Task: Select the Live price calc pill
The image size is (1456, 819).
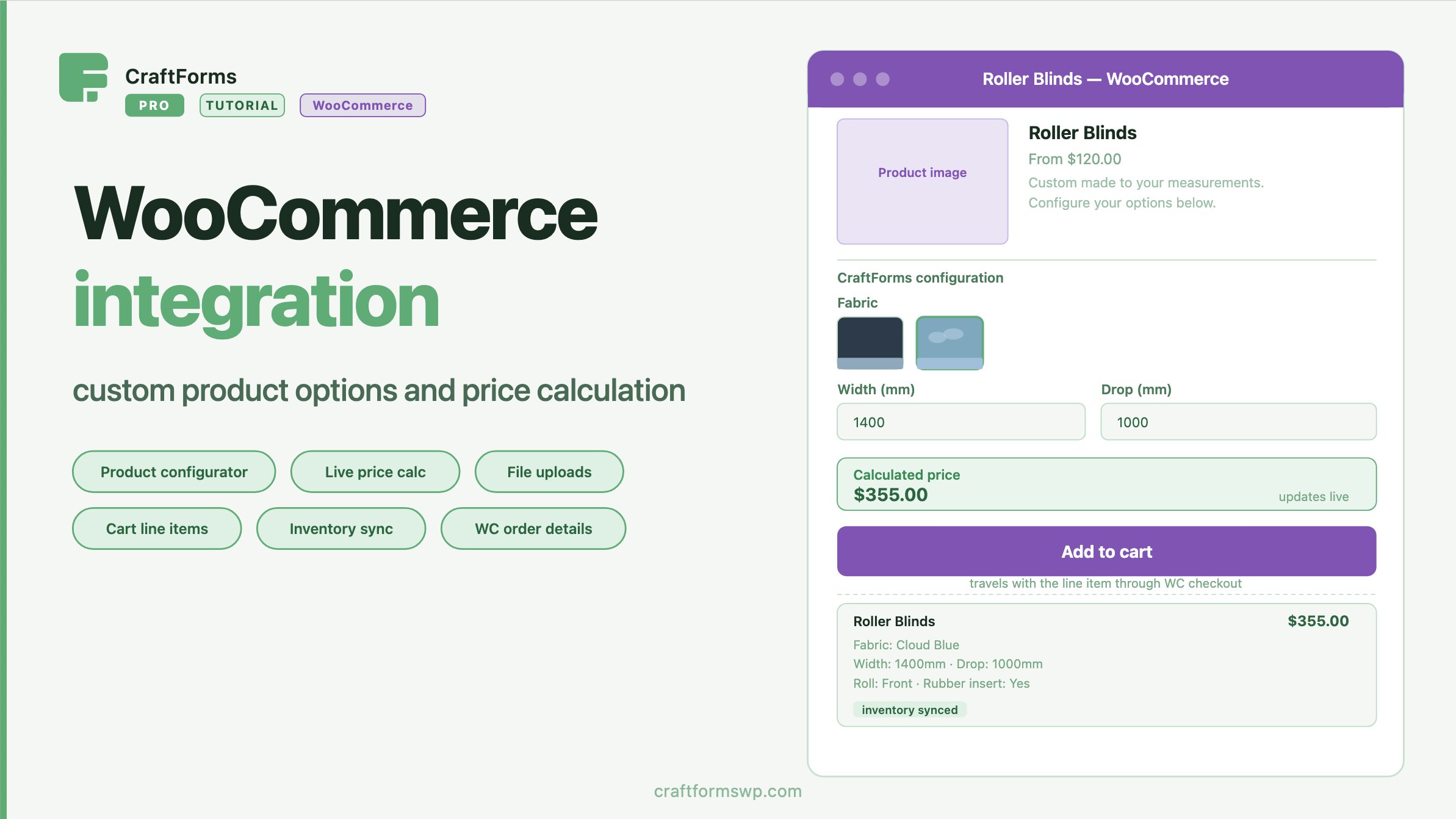Action: 375,472
